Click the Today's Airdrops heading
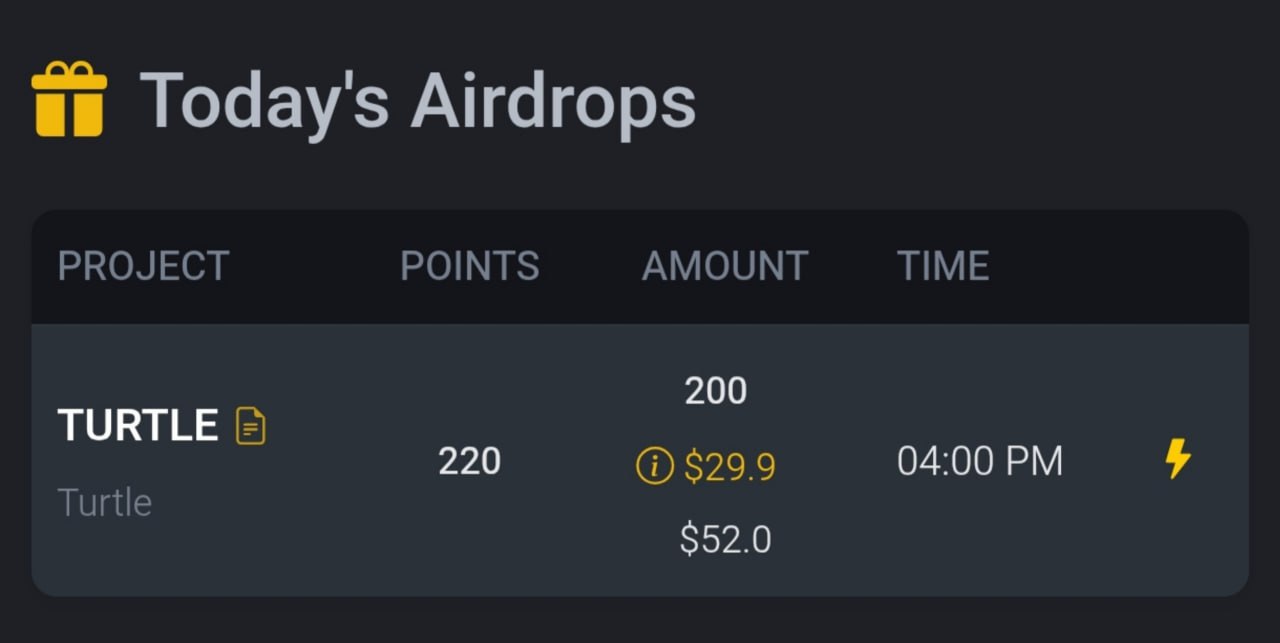The image size is (1280, 643). tap(417, 101)
